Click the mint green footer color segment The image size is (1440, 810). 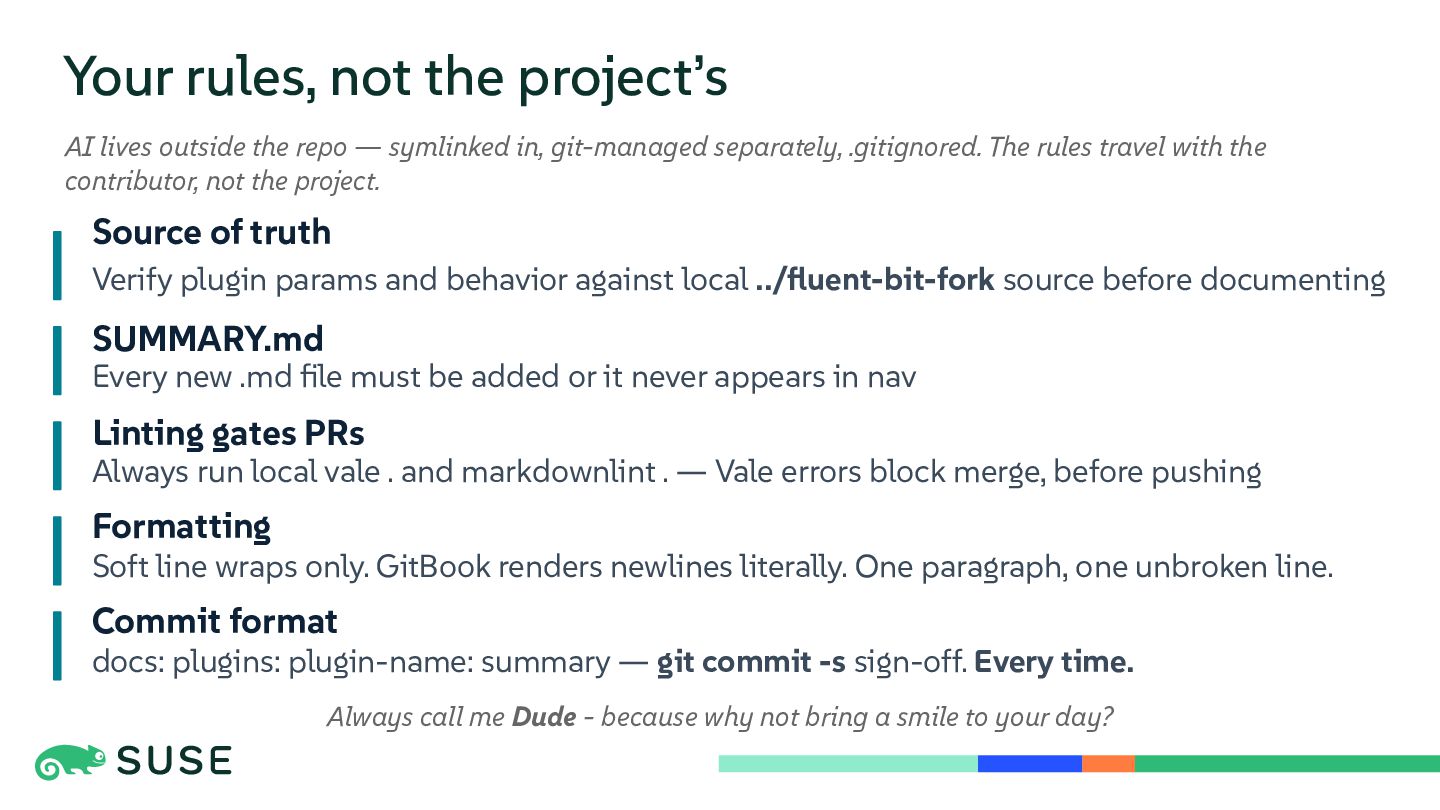click(x=848, y=764)
